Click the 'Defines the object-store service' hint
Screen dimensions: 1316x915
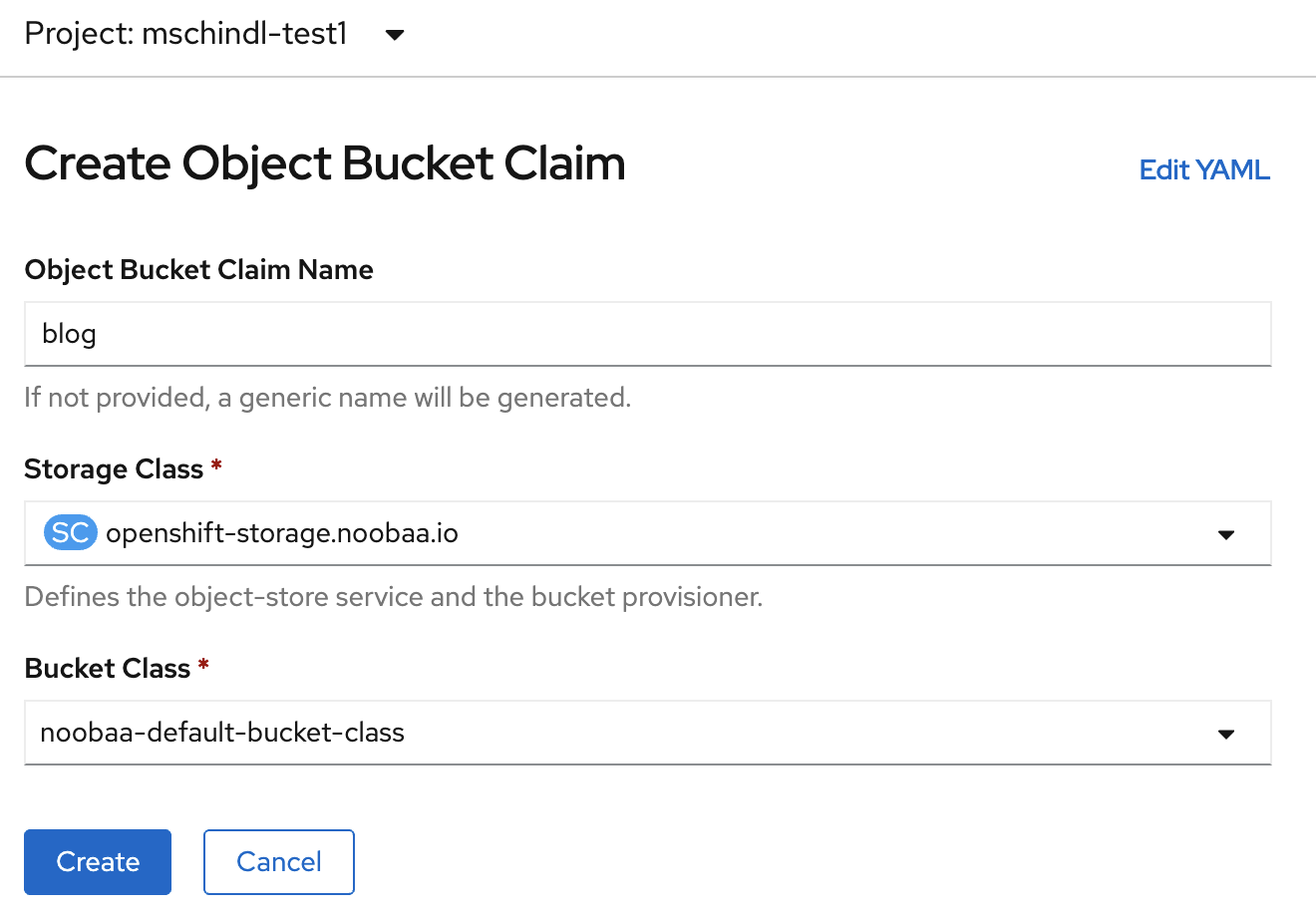393,597
